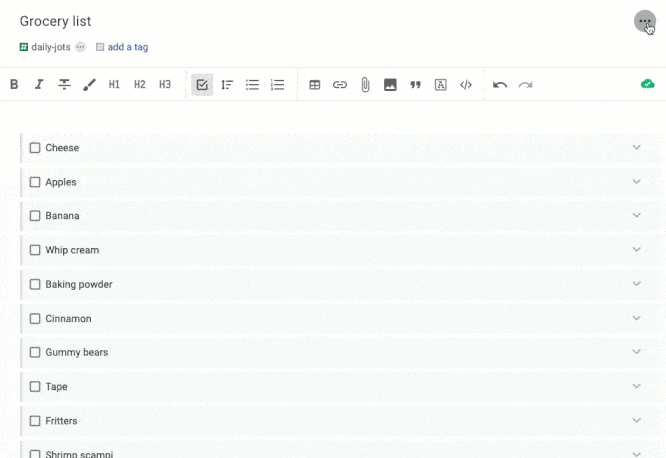This screenshot has height=458, width=666.
Task: Click the Baking powder item text
Action: coord(79,284)
